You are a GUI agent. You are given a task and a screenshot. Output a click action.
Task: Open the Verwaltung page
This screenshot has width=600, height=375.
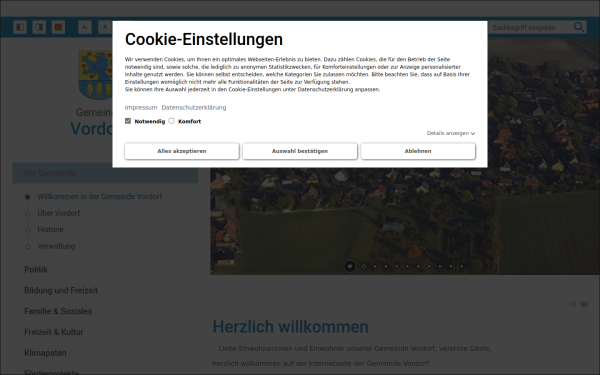(x=56, y=246)
